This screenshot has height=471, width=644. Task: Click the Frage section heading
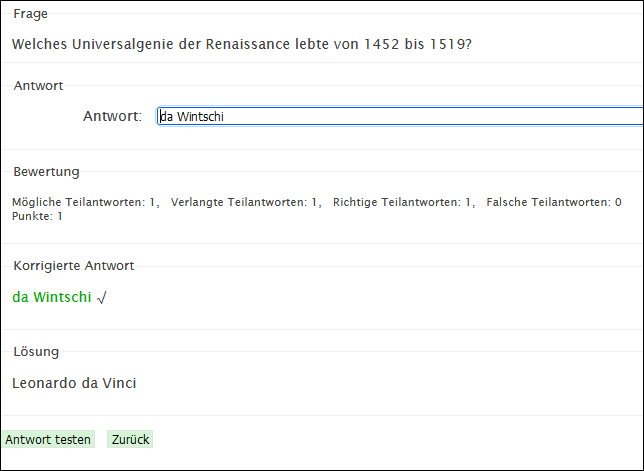[x=30, y=14]
